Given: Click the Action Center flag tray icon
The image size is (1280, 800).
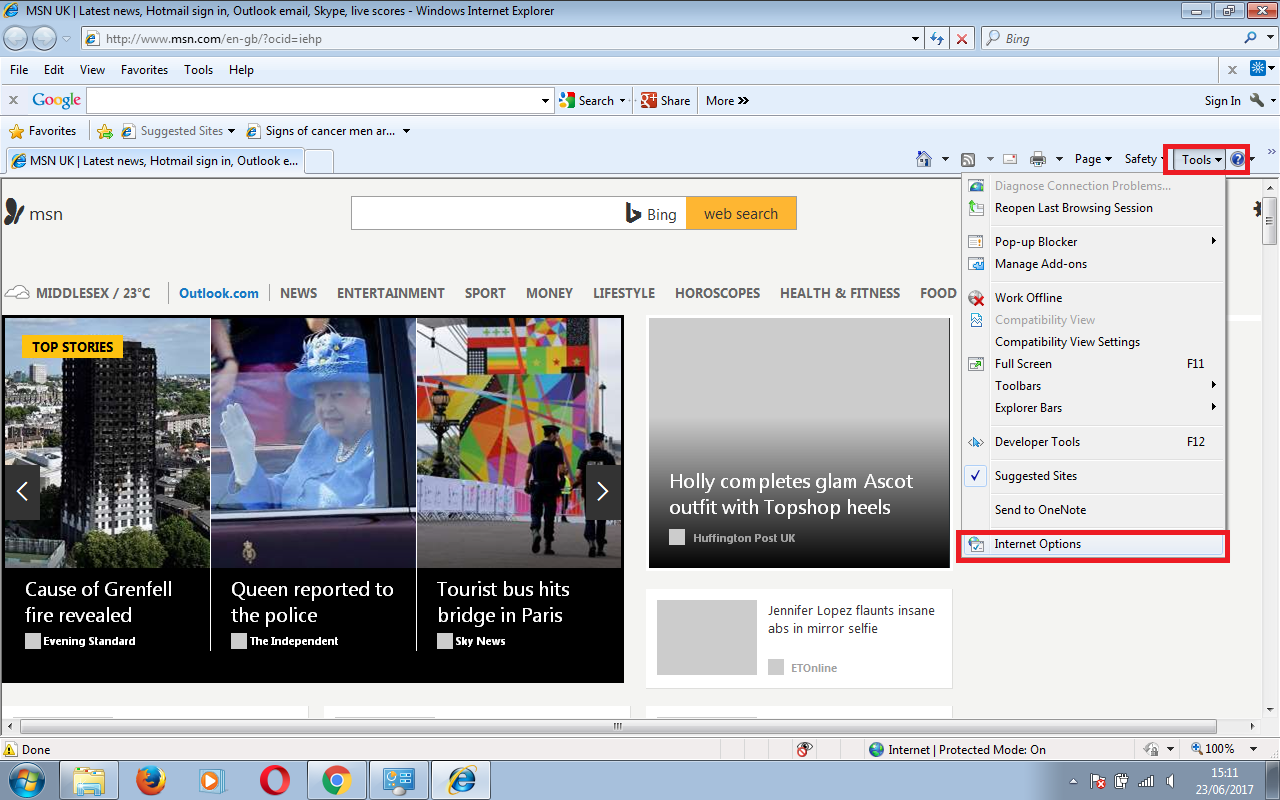Looking at the screenshot, I should pyautogui.click(x=1098, y=781).
